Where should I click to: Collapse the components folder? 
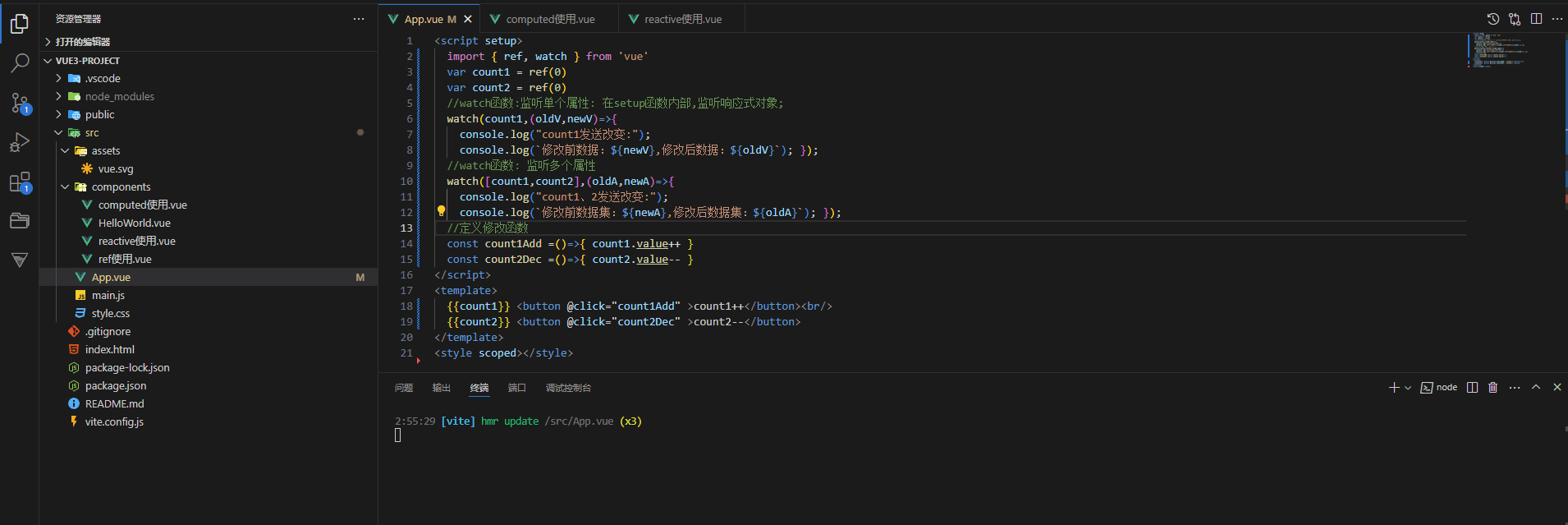tap(209, 187)
